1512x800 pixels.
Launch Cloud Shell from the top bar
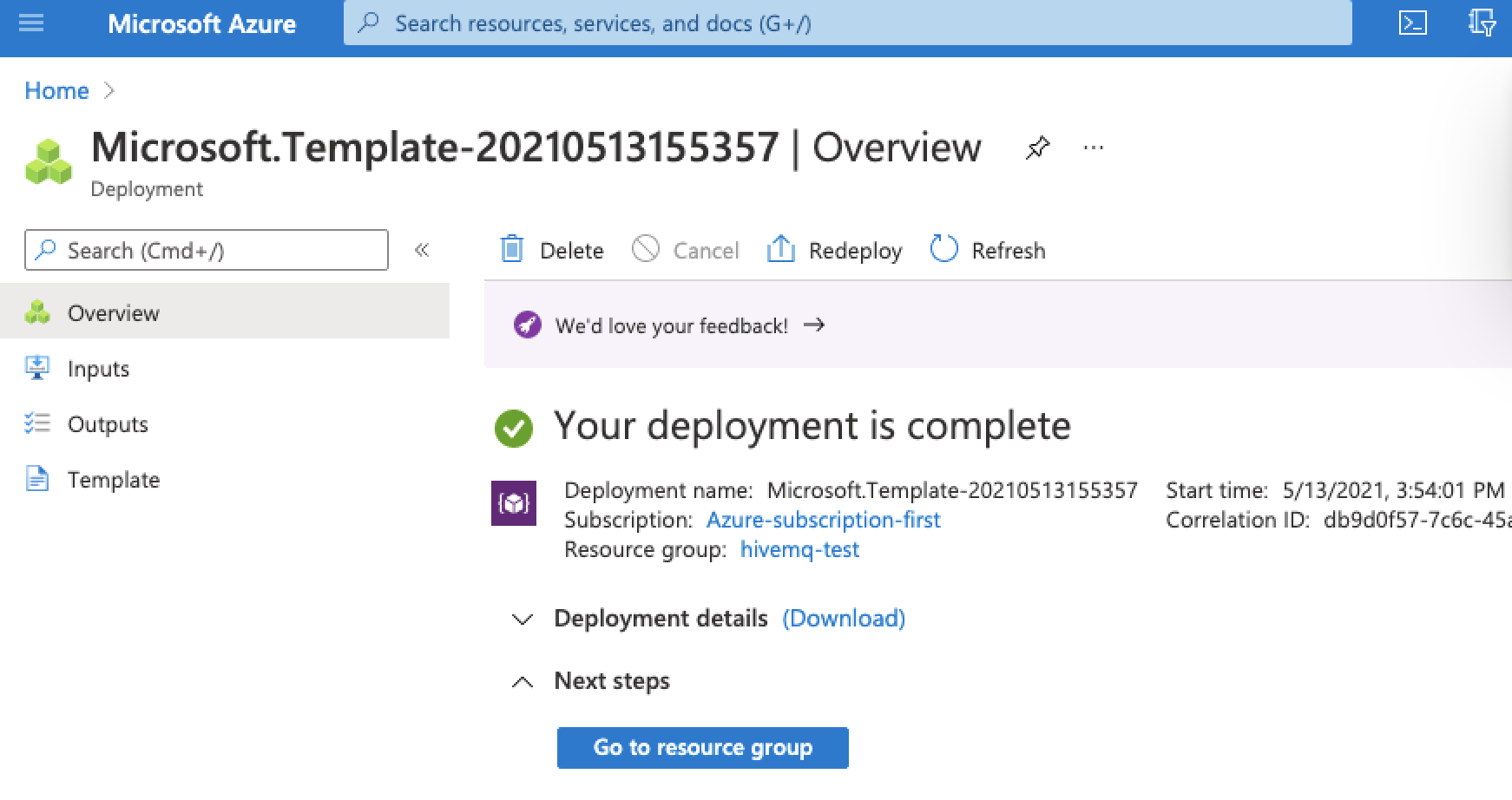(x=1413, y=23)
